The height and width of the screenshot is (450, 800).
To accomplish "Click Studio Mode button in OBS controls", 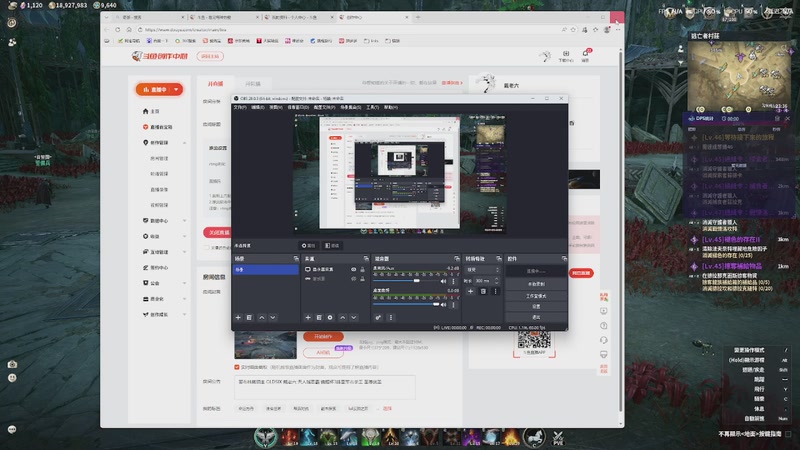I will click(x=536, y=296).
